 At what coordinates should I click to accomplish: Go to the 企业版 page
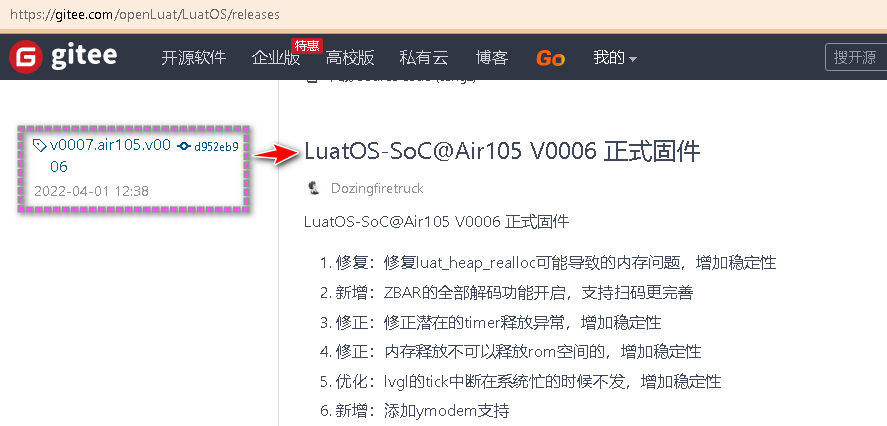[276, 58]
